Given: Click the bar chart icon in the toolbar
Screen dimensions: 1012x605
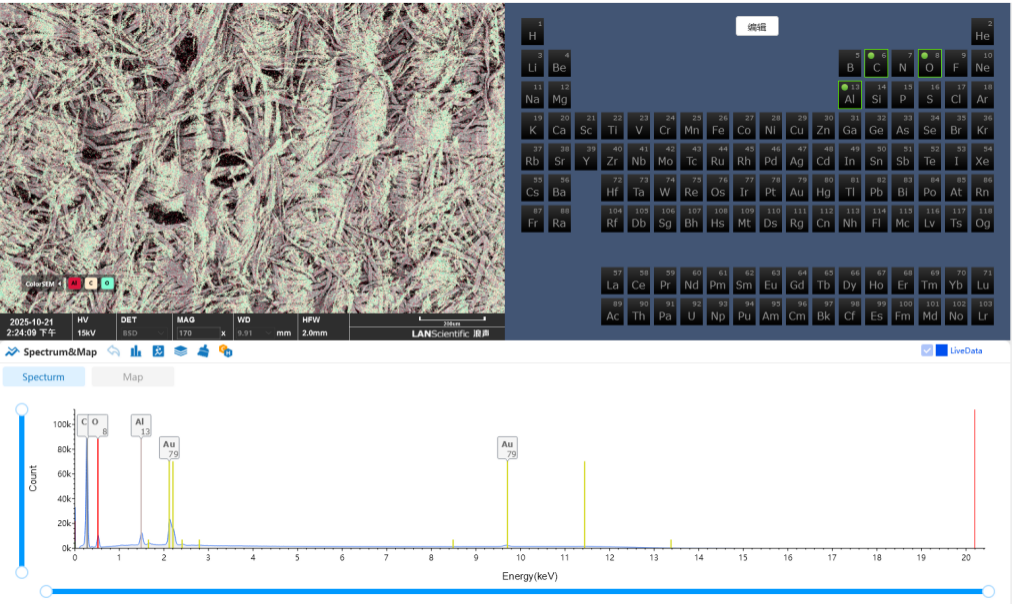Looking at the screenshot, I should [135, 351].
